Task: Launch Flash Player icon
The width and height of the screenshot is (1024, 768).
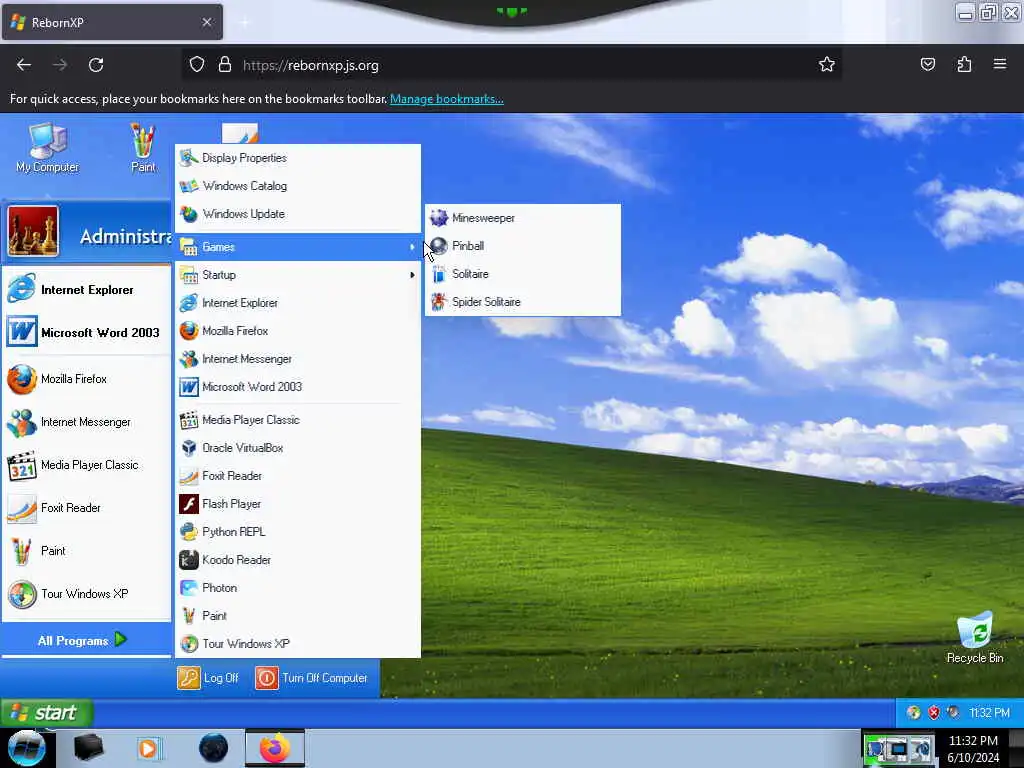Action: tap(189, 504)
